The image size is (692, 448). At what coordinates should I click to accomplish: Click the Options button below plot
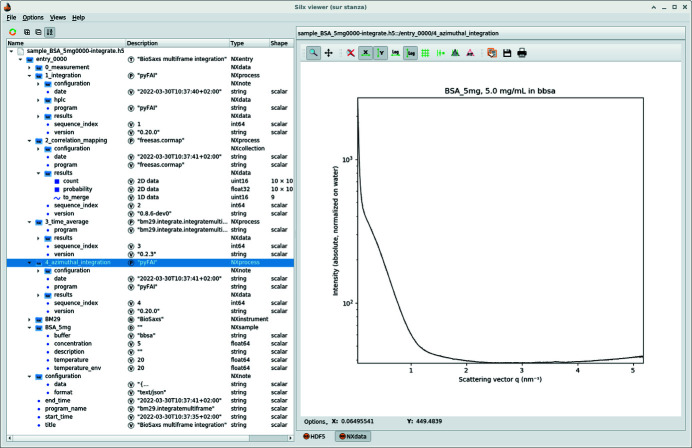pyautogui.click(x=318, y=421)
